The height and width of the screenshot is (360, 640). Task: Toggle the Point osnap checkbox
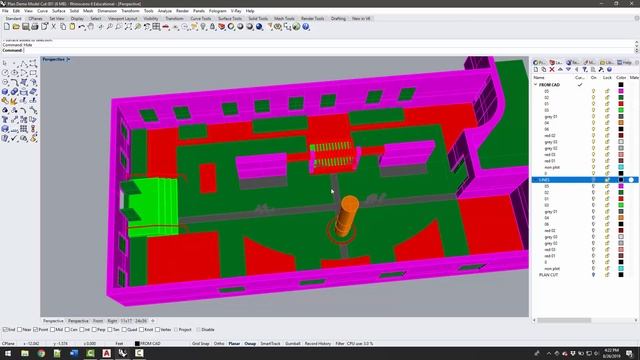(x=36, y=329)
